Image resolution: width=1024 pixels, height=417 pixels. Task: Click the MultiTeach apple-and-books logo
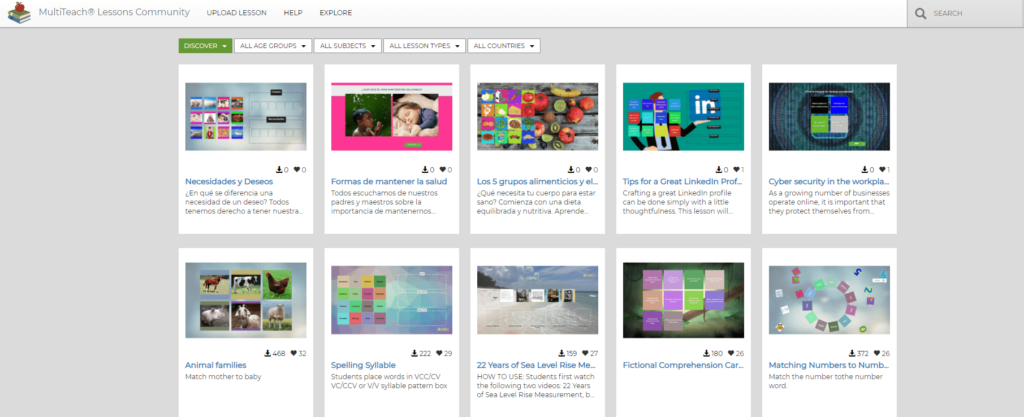pyautogui.click(x=20, y=12)
